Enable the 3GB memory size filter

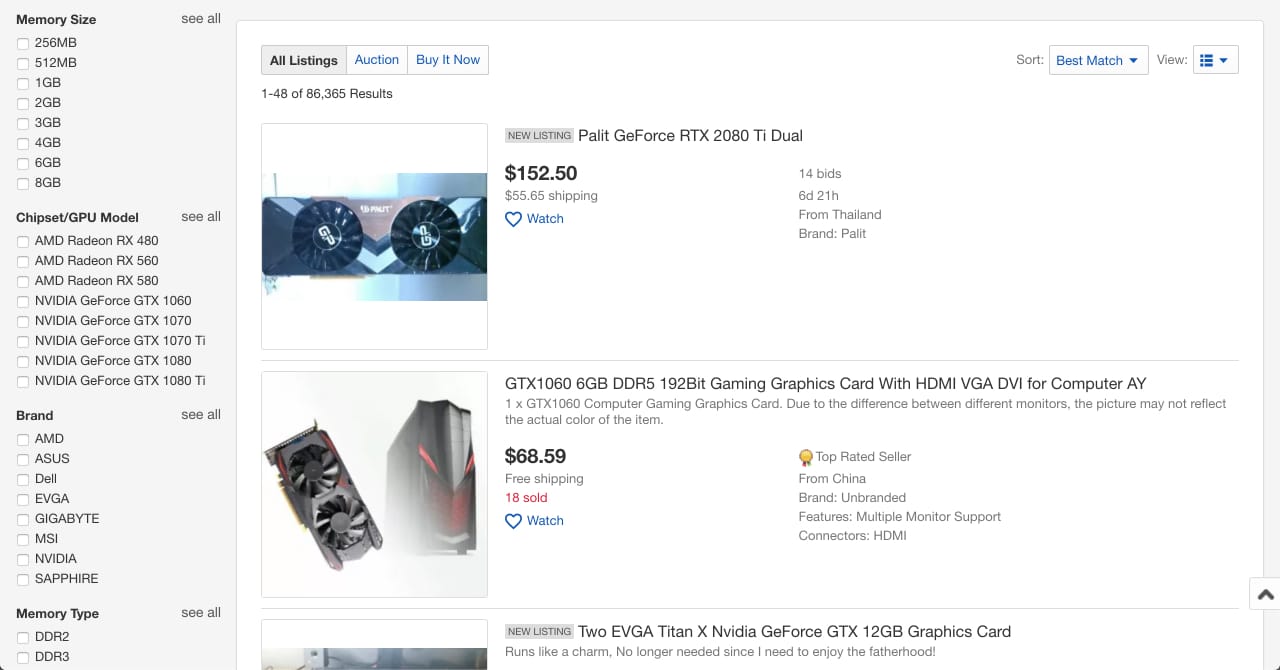23,123
